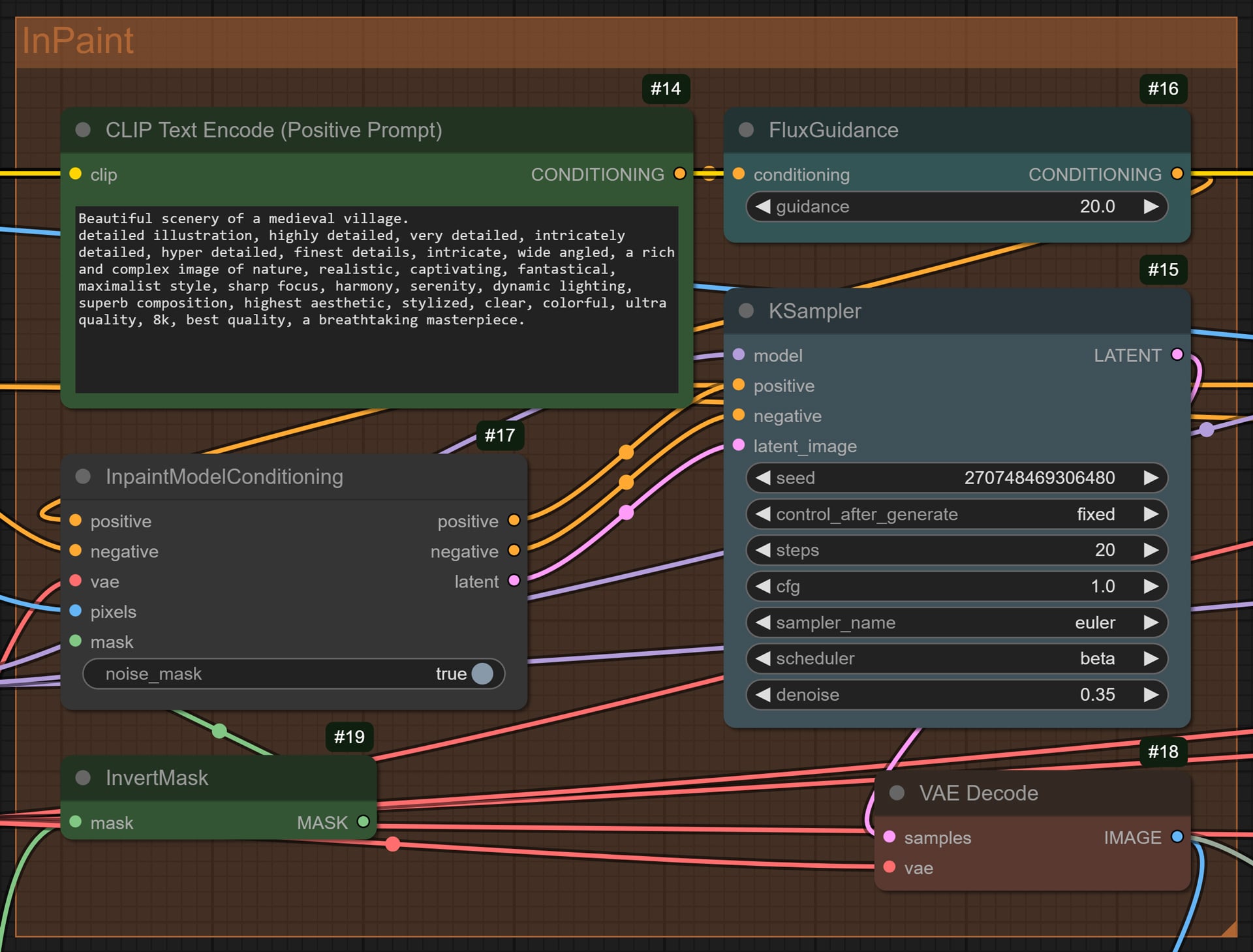Collapse the FluxGuidance node using its gray dot
Image resolution: width=1253 pixels, height=952 pixels.
point(746,130)
